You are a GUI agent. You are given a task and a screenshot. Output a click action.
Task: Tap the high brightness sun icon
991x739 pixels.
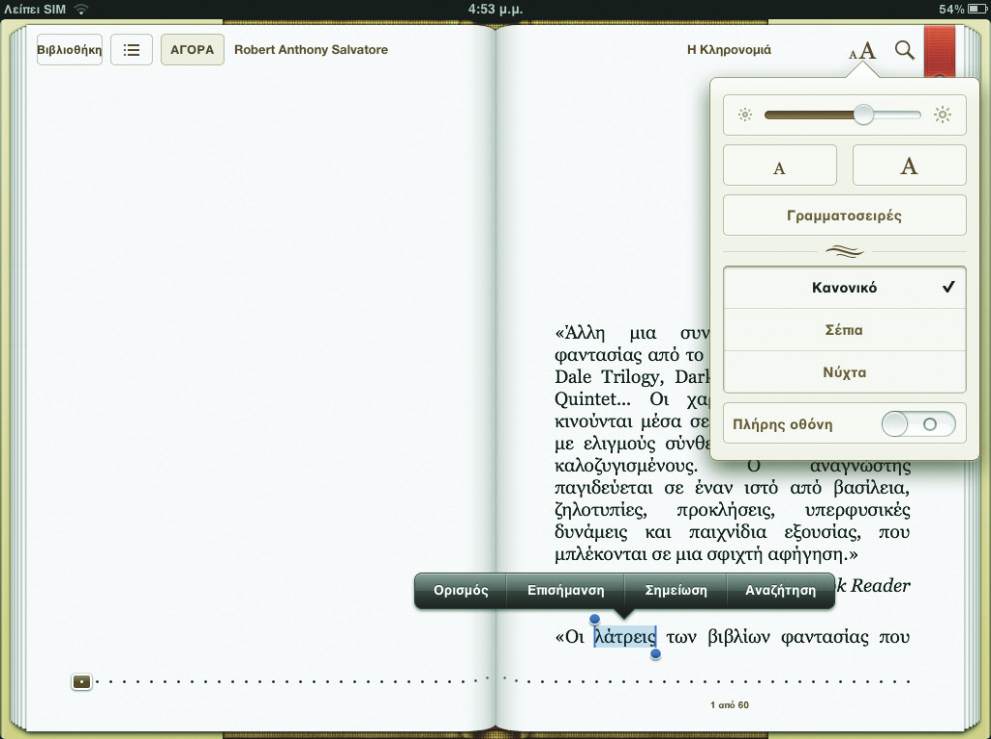[942, 115]
